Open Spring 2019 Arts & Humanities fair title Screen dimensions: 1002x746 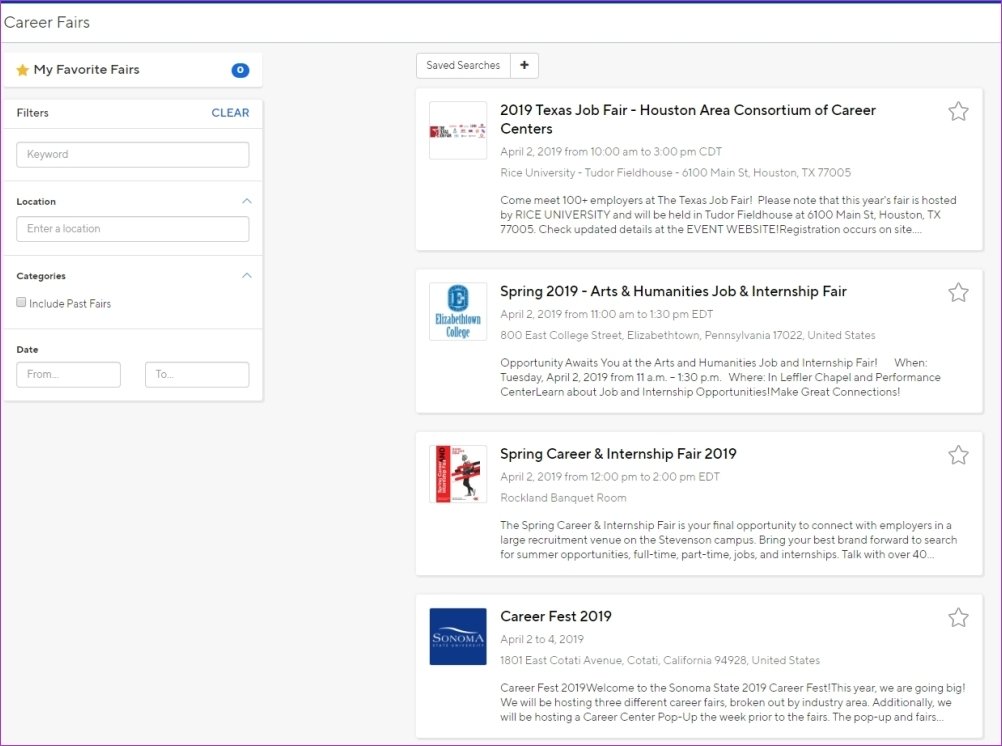(x=673, y=291)
